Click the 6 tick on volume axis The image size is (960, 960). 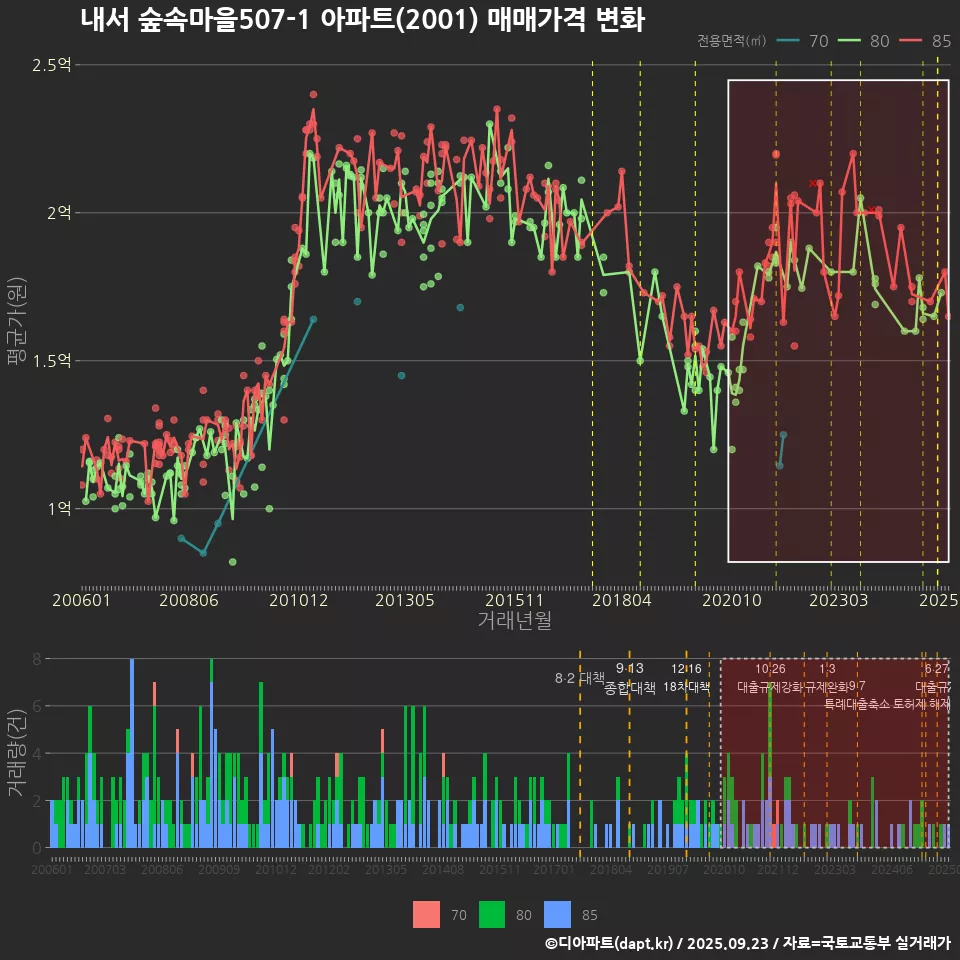click(37, 706)
